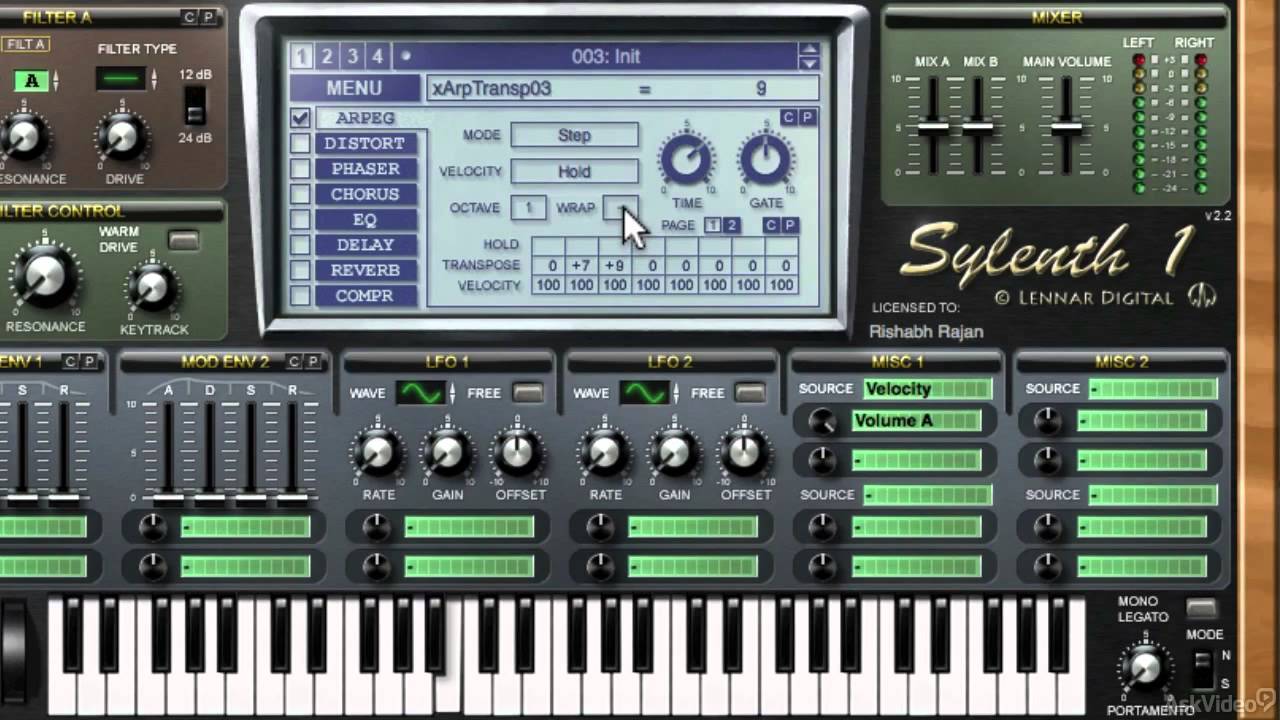Click the LFO 1 Offset knob
Image resolution: width=1280 pixels, height=720 pixels.
[518, 454]
